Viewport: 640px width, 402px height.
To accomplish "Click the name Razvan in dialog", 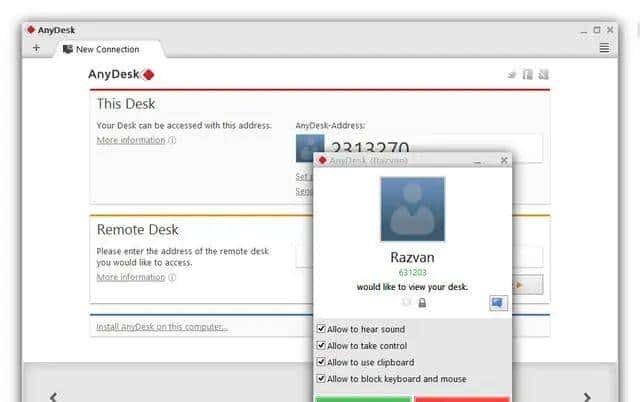I will click(413, 257).
